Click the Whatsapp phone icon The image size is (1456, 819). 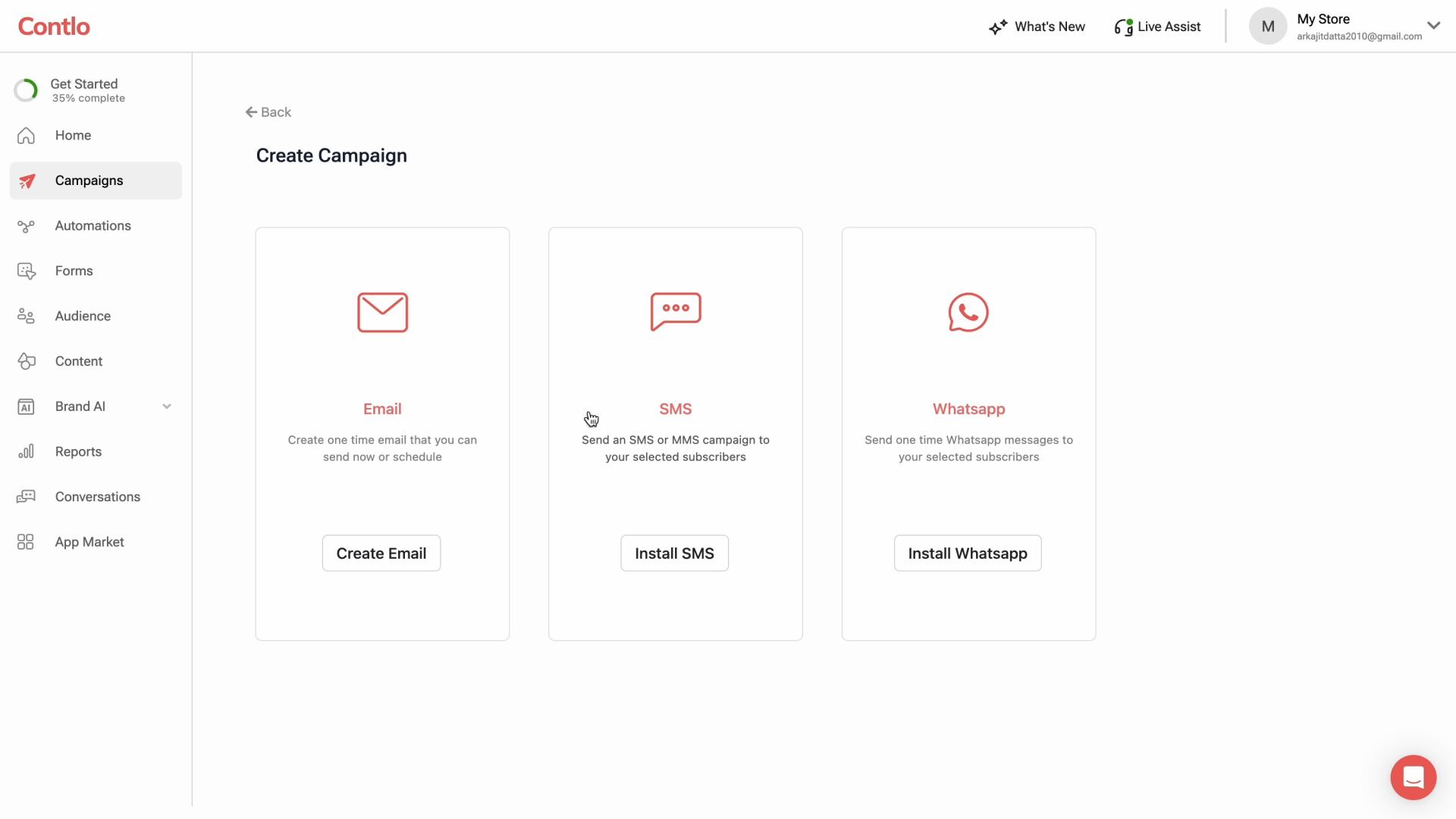(968, 312)
